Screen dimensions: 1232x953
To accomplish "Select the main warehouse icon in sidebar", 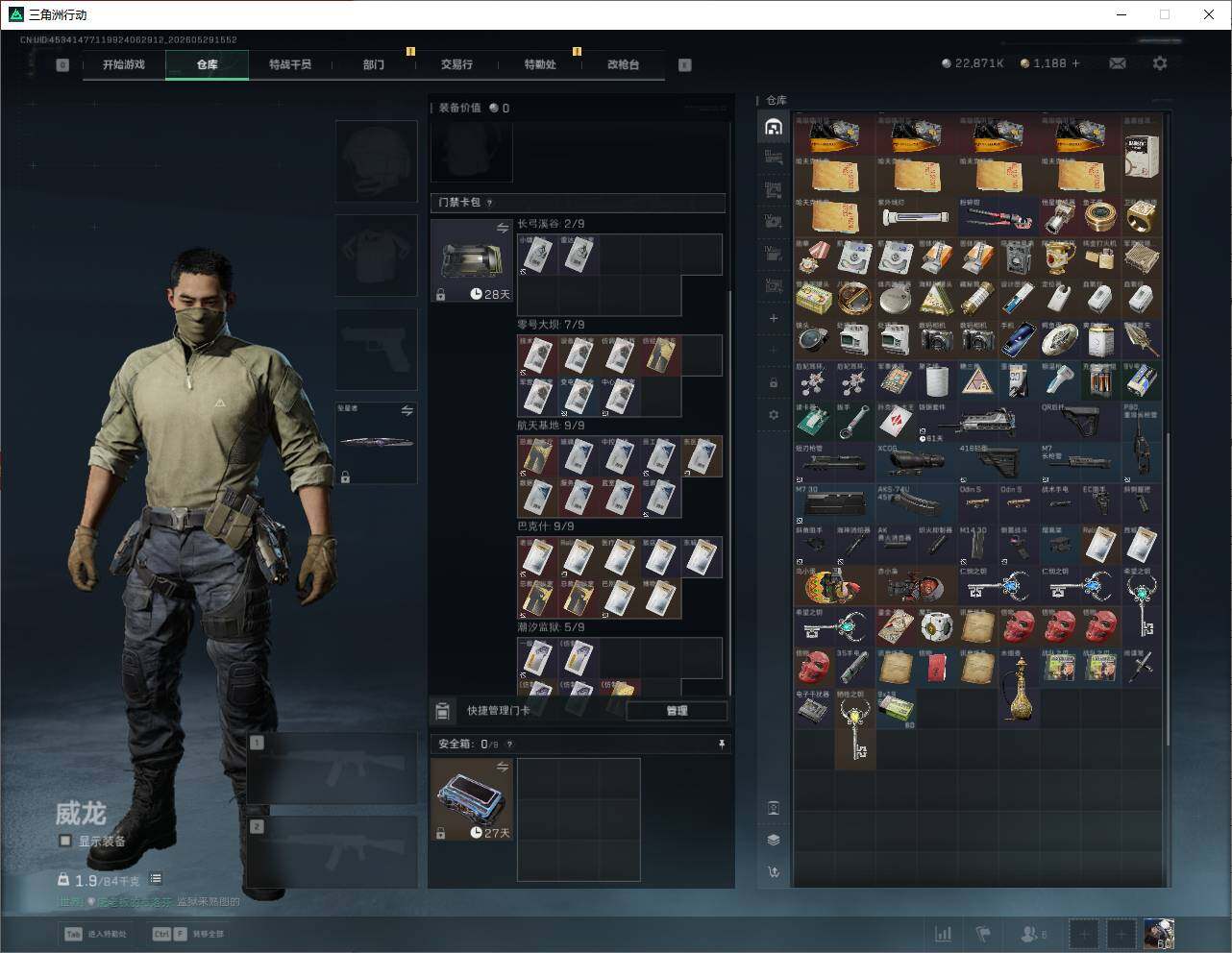I will point(774,127).
